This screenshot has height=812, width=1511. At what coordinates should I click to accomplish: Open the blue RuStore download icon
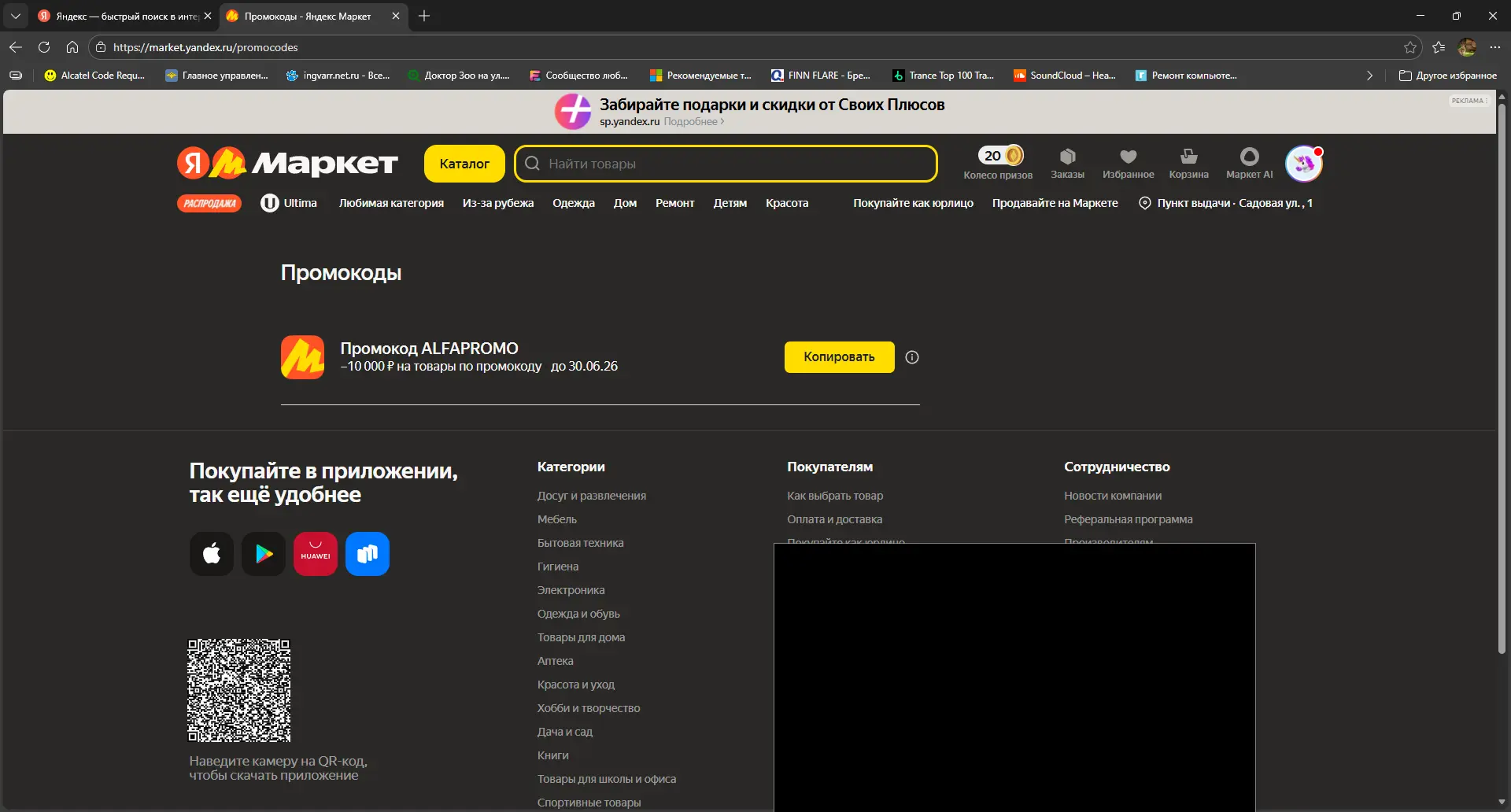[x=368, y=554]
